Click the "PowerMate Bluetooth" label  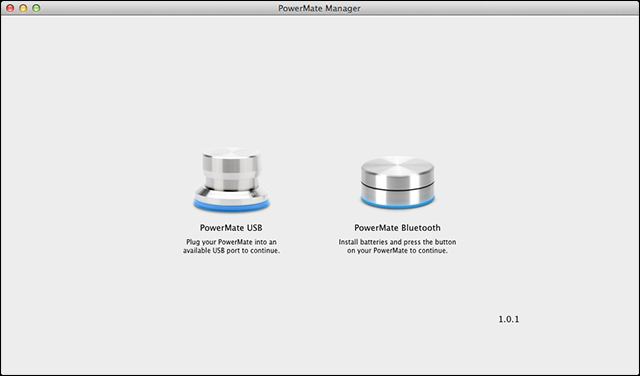pos(397,228)
